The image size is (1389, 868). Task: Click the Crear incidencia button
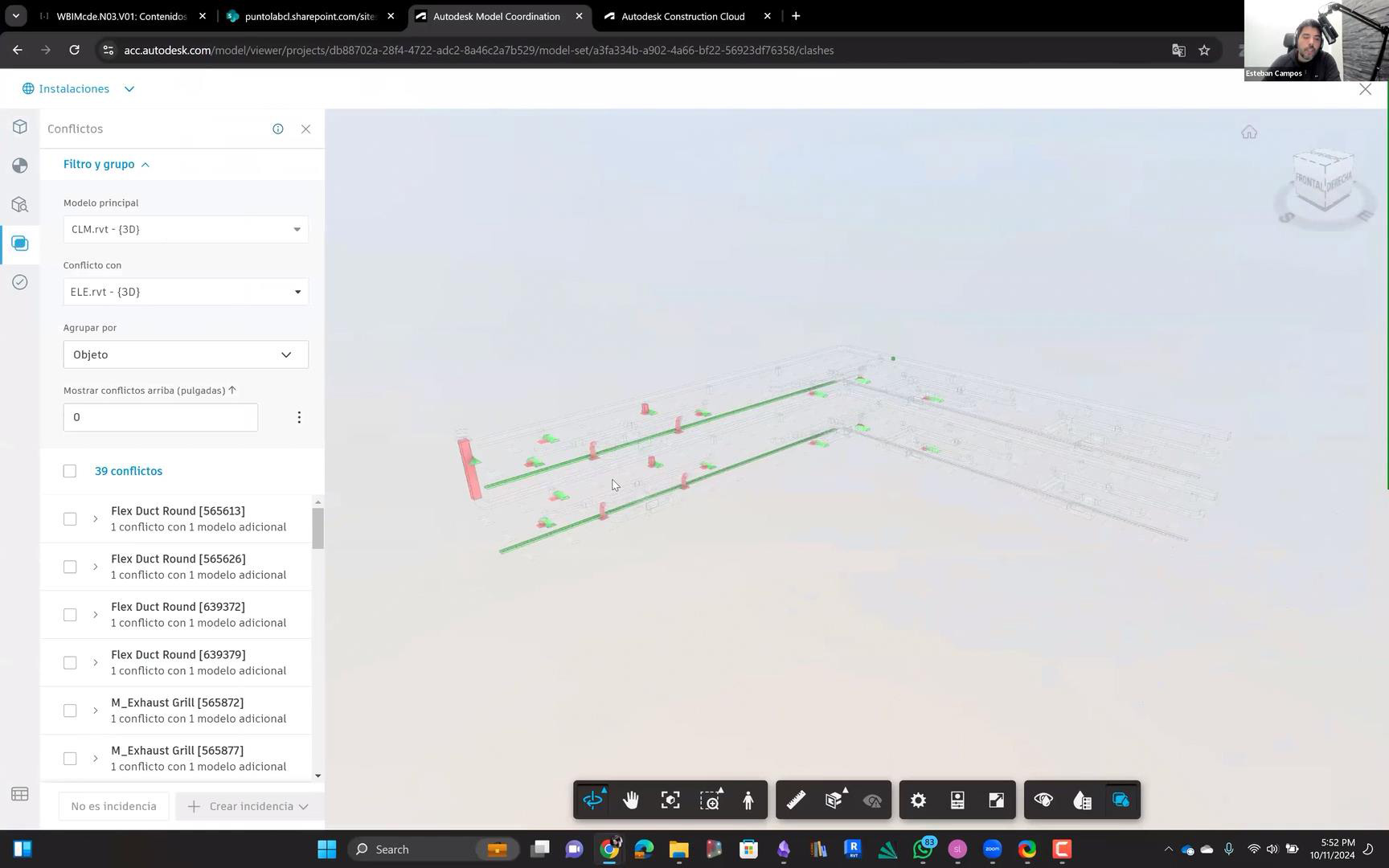250,806
